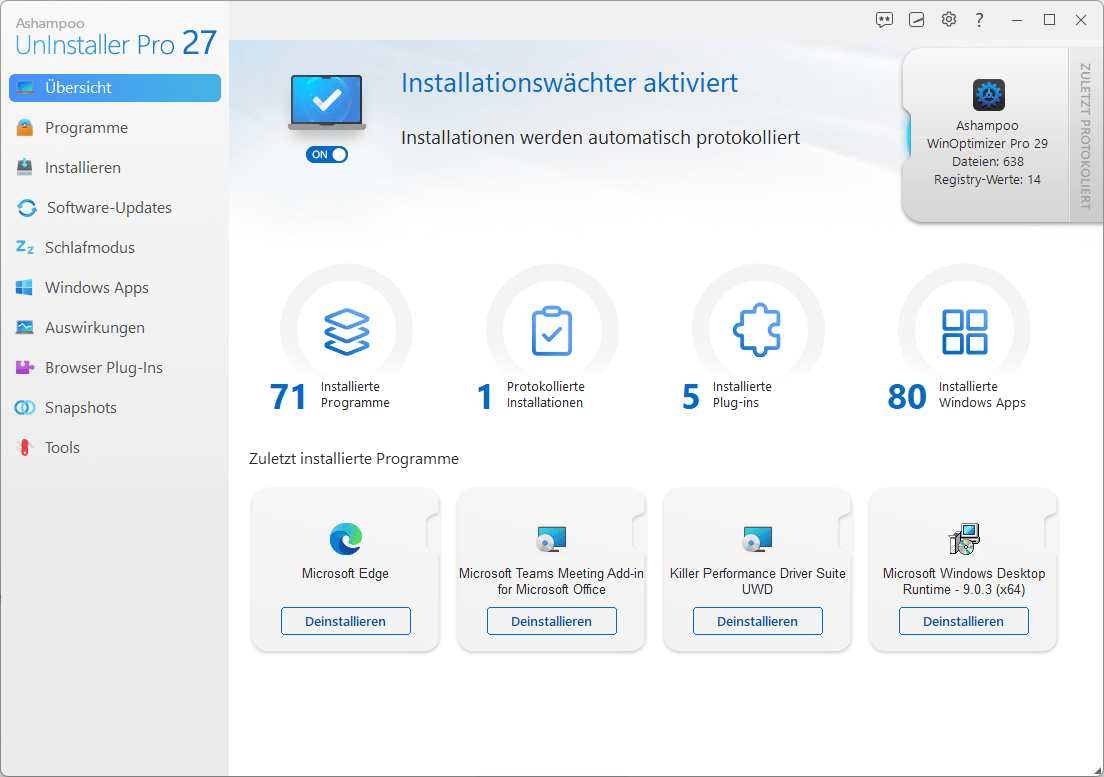This screenshot has height=777, width=1104.
Task: Go to the Installieren section
Action: click(x=115, y=168)
